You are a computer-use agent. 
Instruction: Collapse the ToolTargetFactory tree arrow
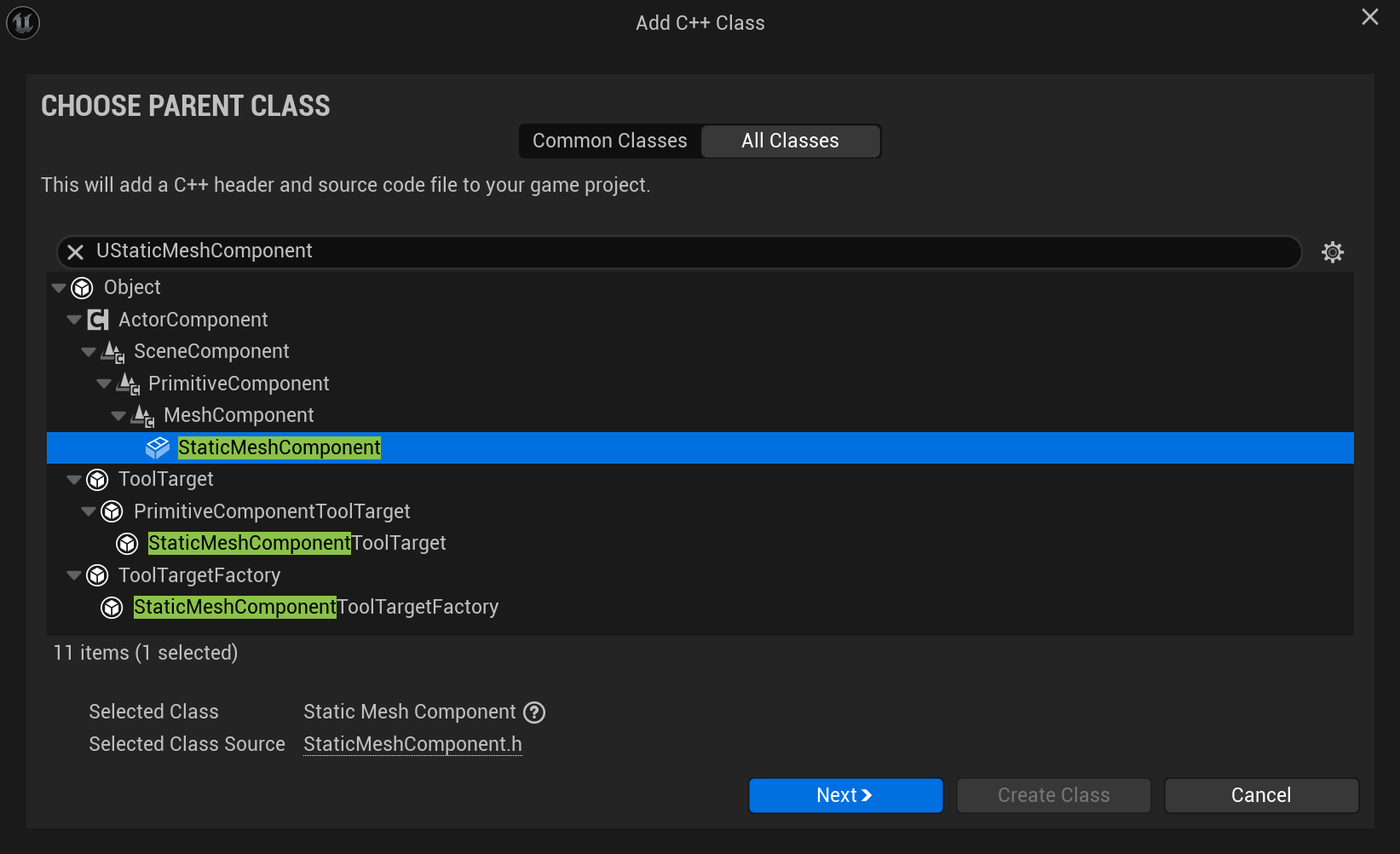(x=74, y=575)
